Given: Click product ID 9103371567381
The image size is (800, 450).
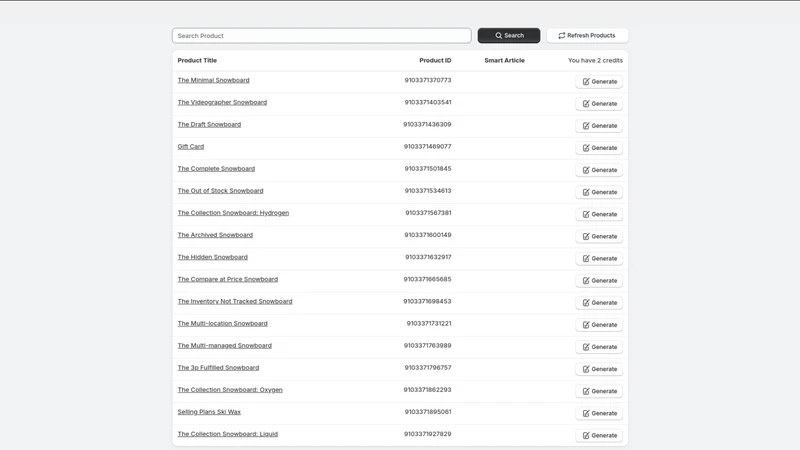Looking at the screenshot, I should 428,213.
